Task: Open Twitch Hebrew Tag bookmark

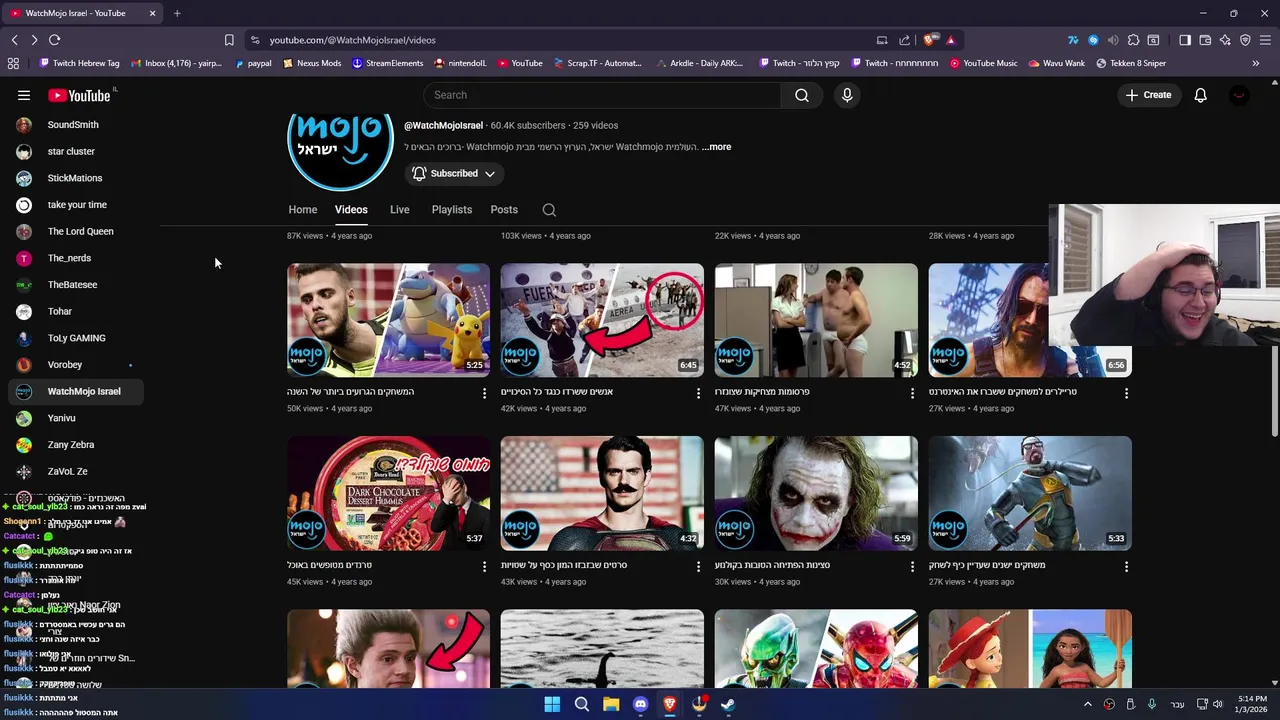Action: [x=79, y=63]
